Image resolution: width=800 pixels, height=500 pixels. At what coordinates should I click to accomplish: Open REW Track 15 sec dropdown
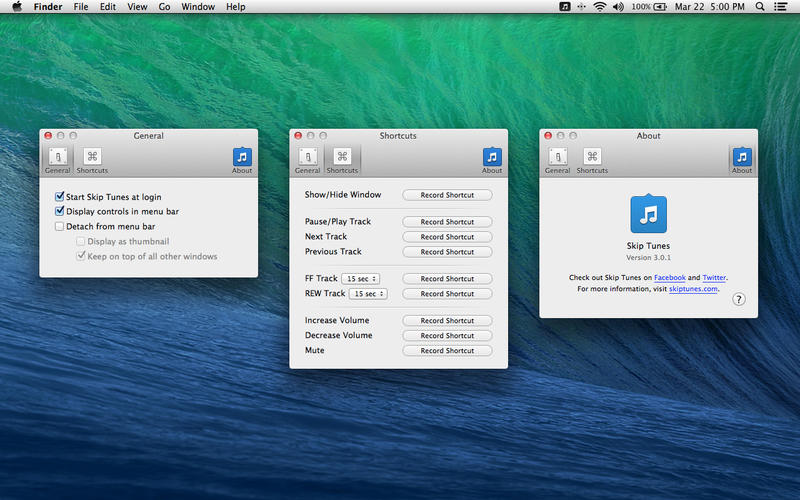point(368,293)
